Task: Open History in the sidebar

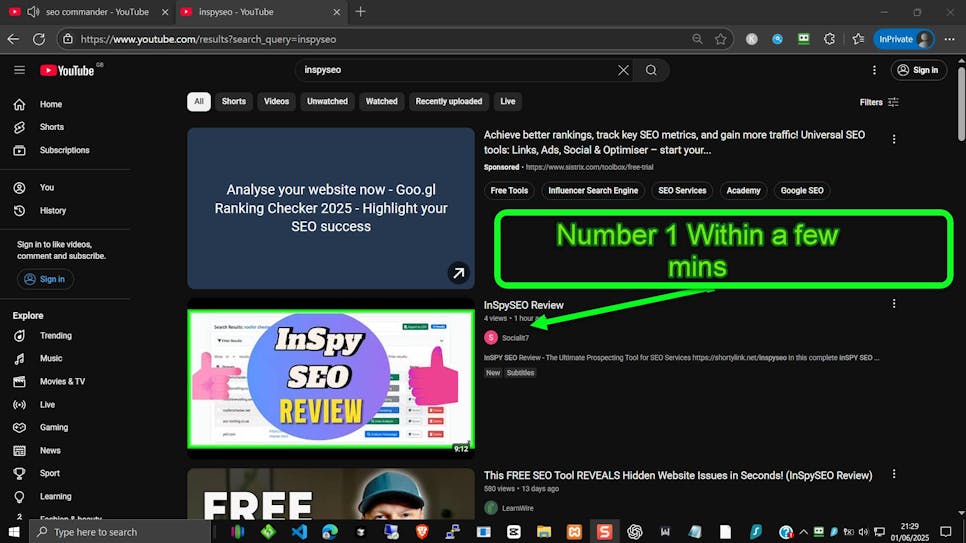Action: point(52,211)
